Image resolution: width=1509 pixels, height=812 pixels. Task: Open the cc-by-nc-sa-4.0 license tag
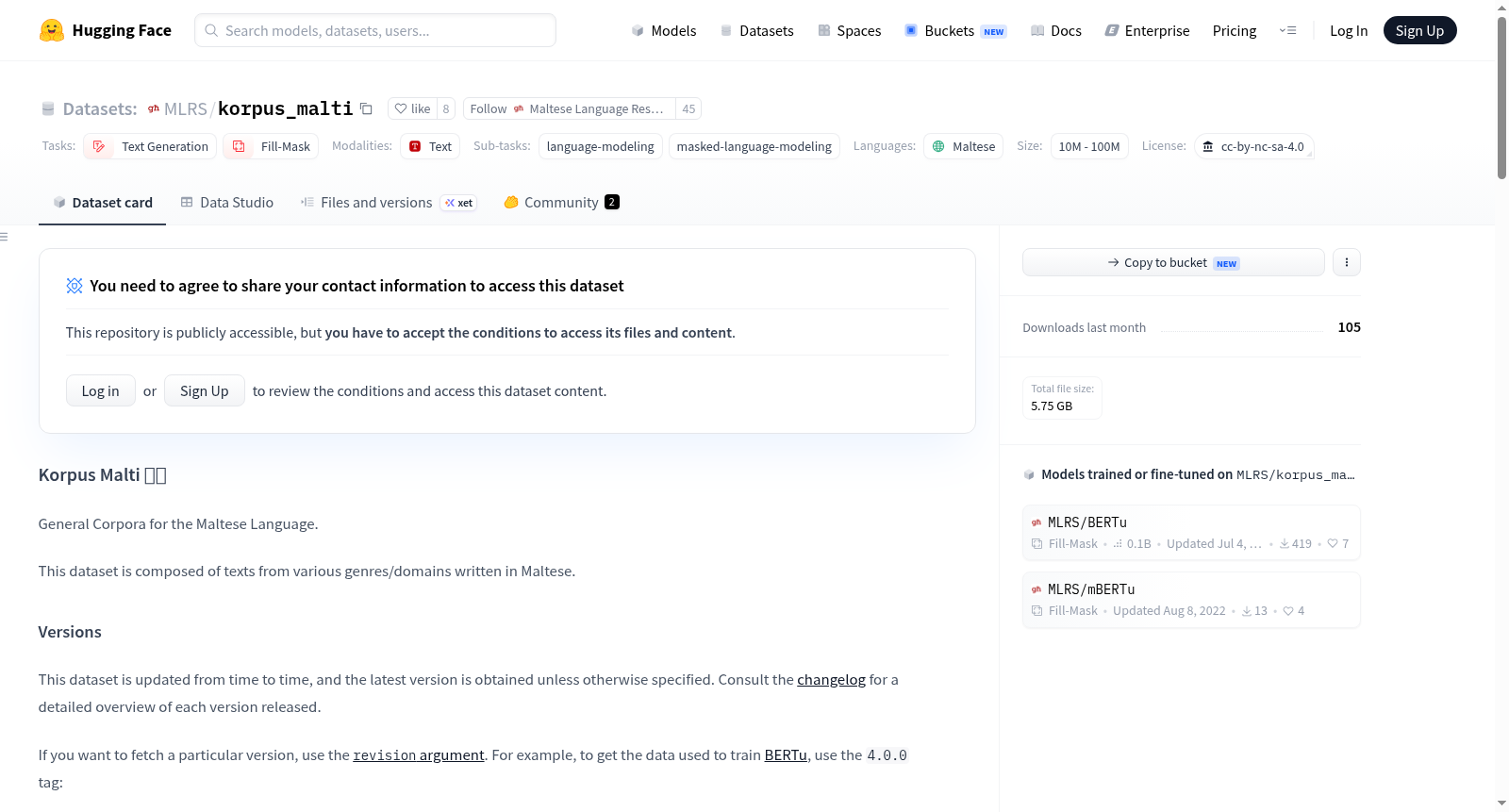click(1253, 146)
